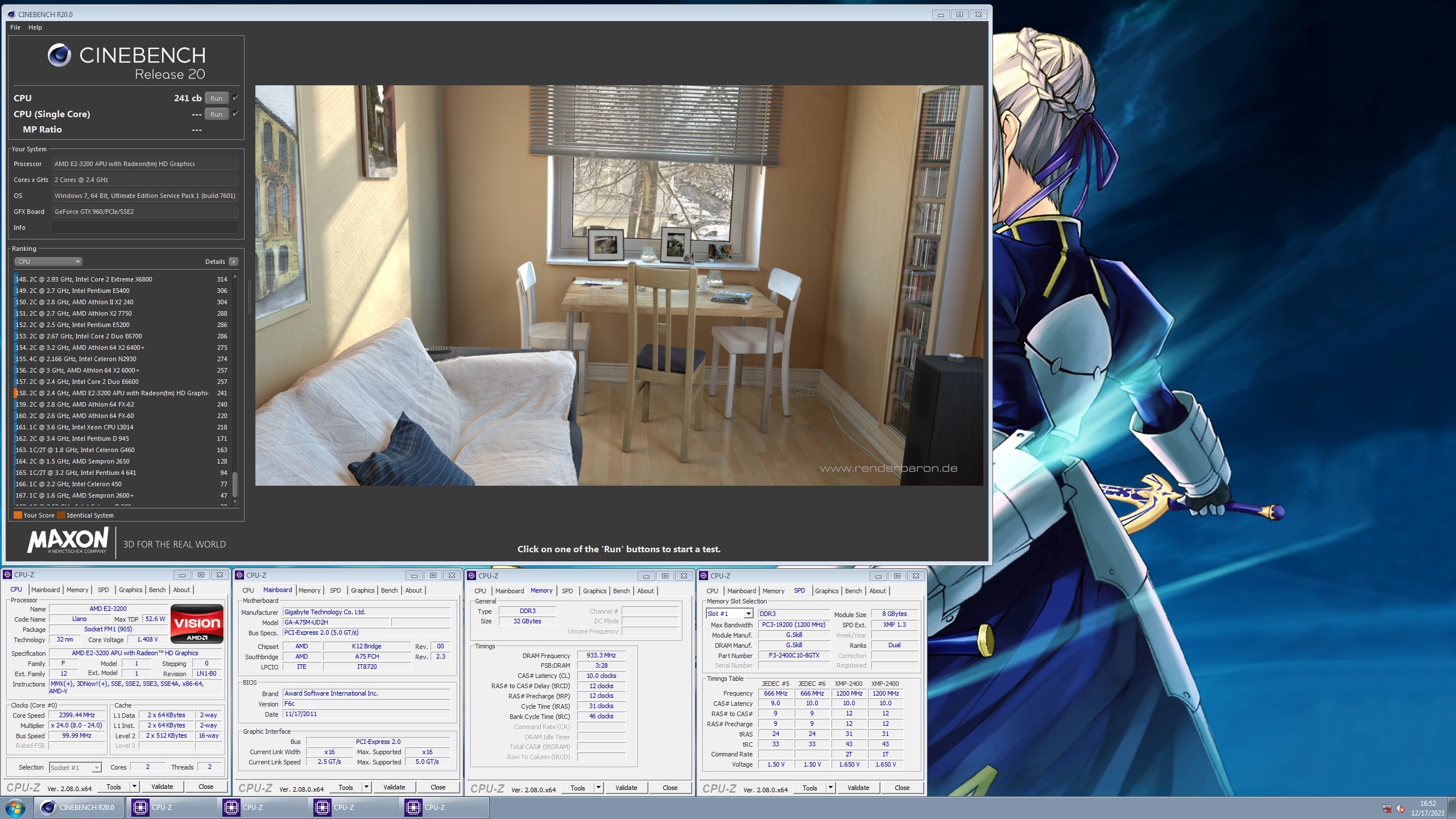Click the rendered room image
This screenshot has height=819, width=1456.
pyautogui.click(x=619, y=286)
